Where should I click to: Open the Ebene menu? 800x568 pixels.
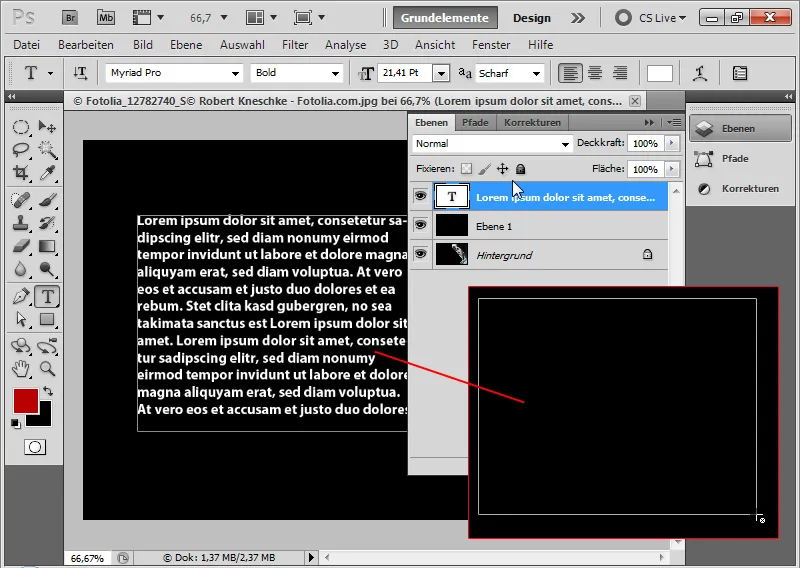pyautogui.click(x=186, y=45)
